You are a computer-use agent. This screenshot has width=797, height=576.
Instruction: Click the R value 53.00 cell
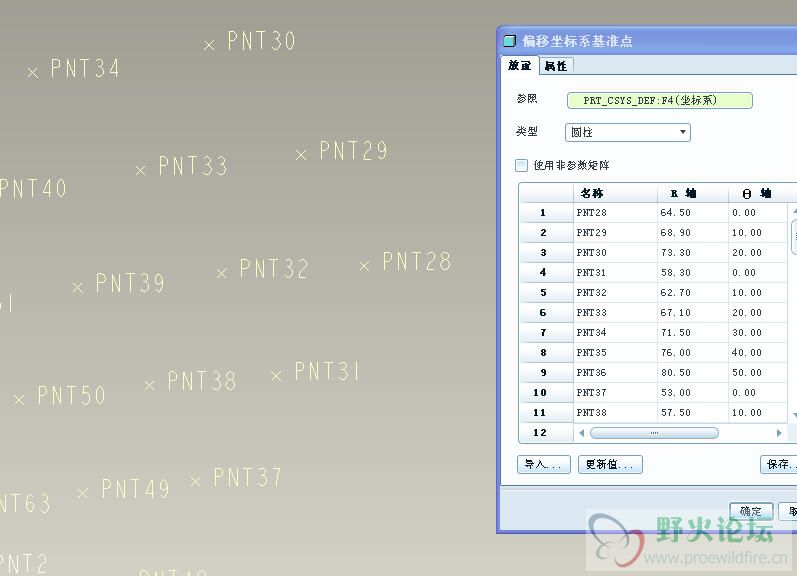coord(693,392)
